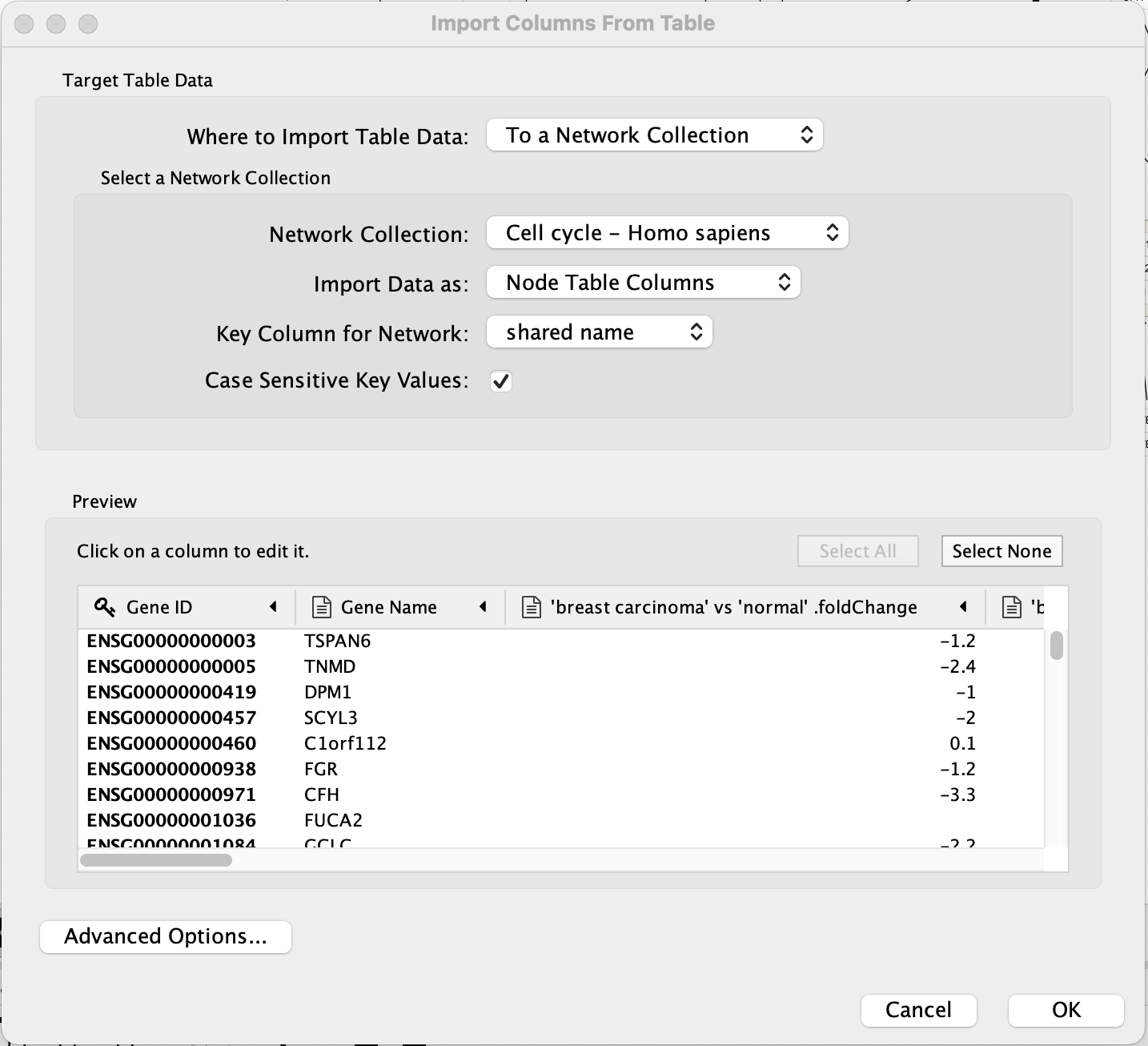Click the document icon beside foldChange column
The image size is (1148, 1046).
[531, 607]
